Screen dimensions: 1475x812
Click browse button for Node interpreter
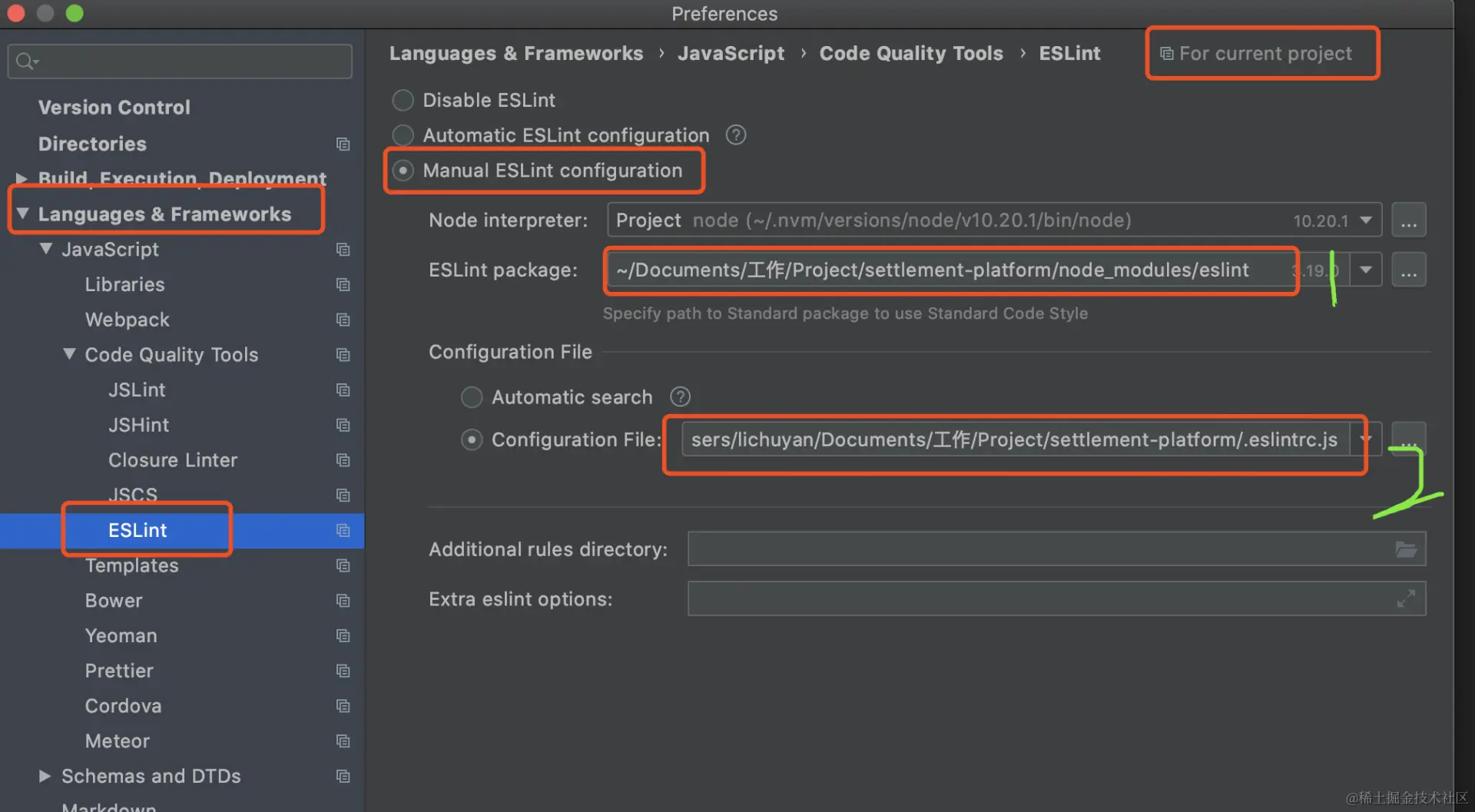click(1408, 221)
